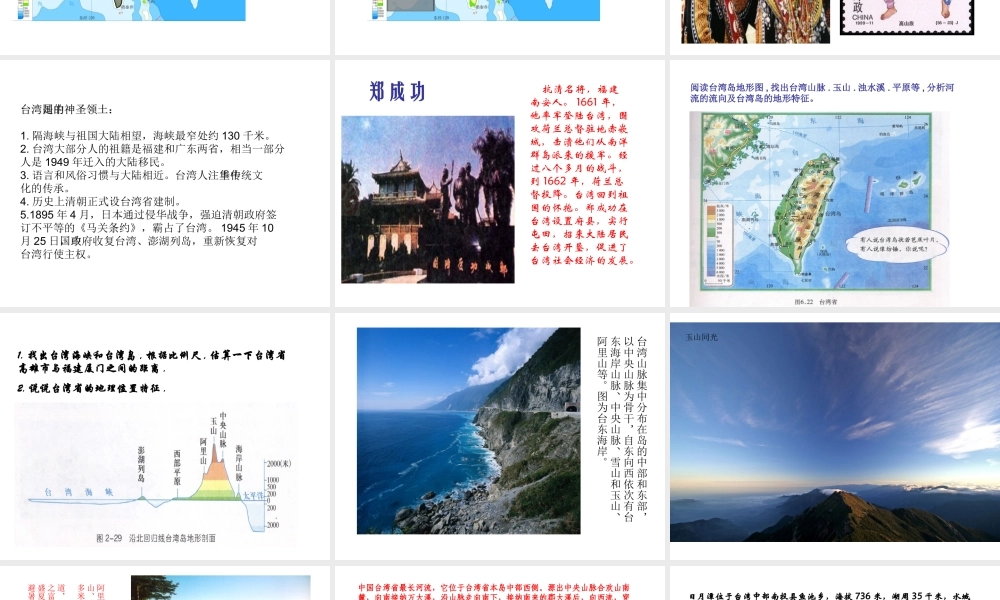Click the vertical text describing 台湾山脉
This screenshot has height=600, width=1000.
point(622,429)
